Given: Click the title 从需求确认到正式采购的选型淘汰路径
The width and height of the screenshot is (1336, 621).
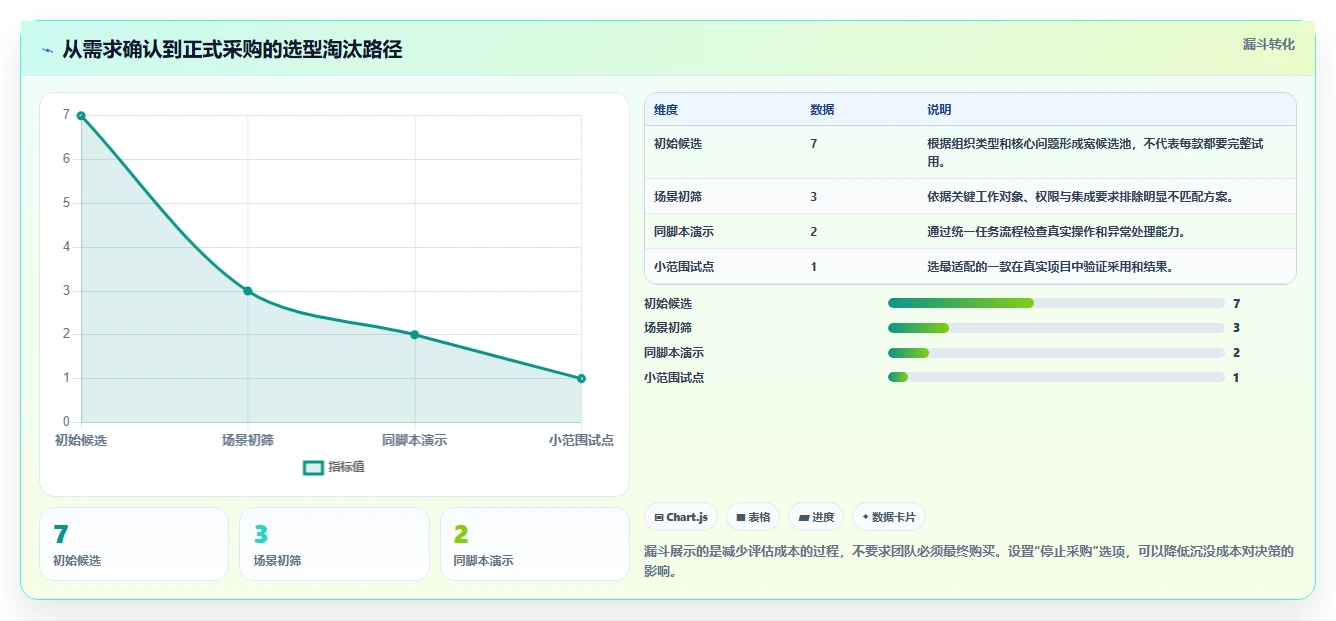Looking at the screenshot, I should (x=232, y=50).
